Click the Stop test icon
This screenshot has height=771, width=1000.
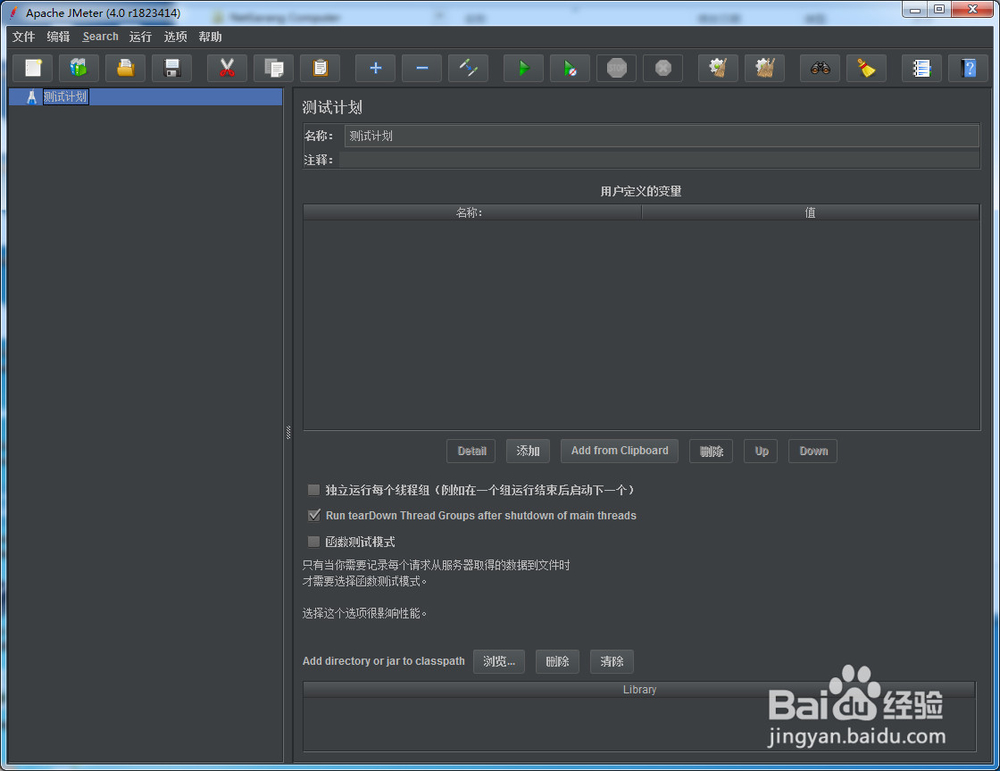click(x=617, y=68)
